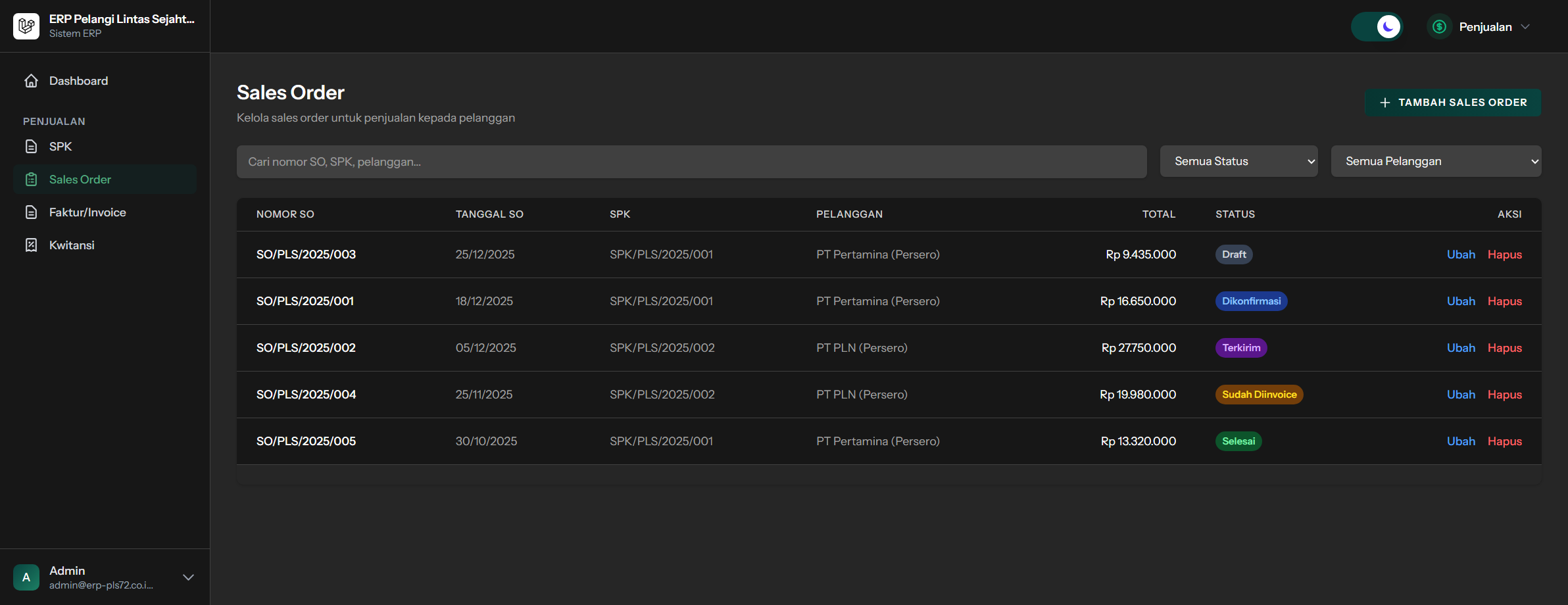1568x605 pixels.
Task: Toggle the dark mode switch
Action: [1377, 27]
